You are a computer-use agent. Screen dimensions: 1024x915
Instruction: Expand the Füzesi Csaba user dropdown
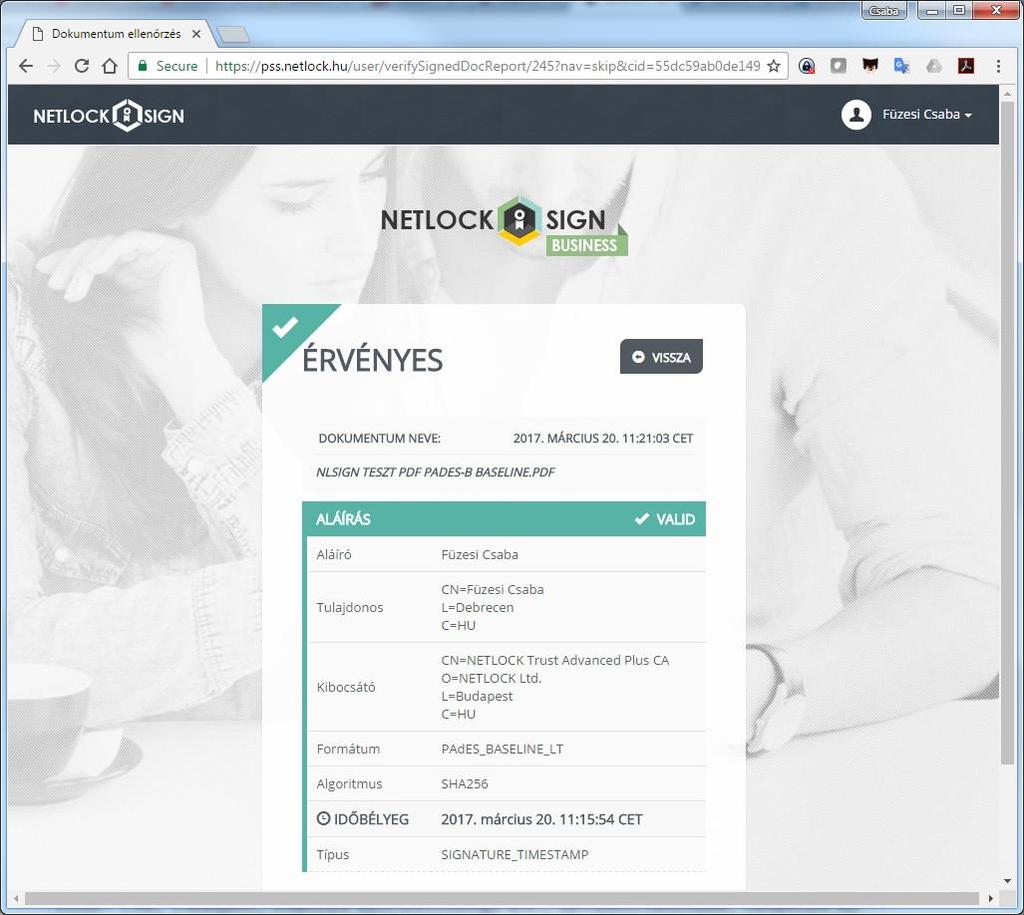[927, 114]
